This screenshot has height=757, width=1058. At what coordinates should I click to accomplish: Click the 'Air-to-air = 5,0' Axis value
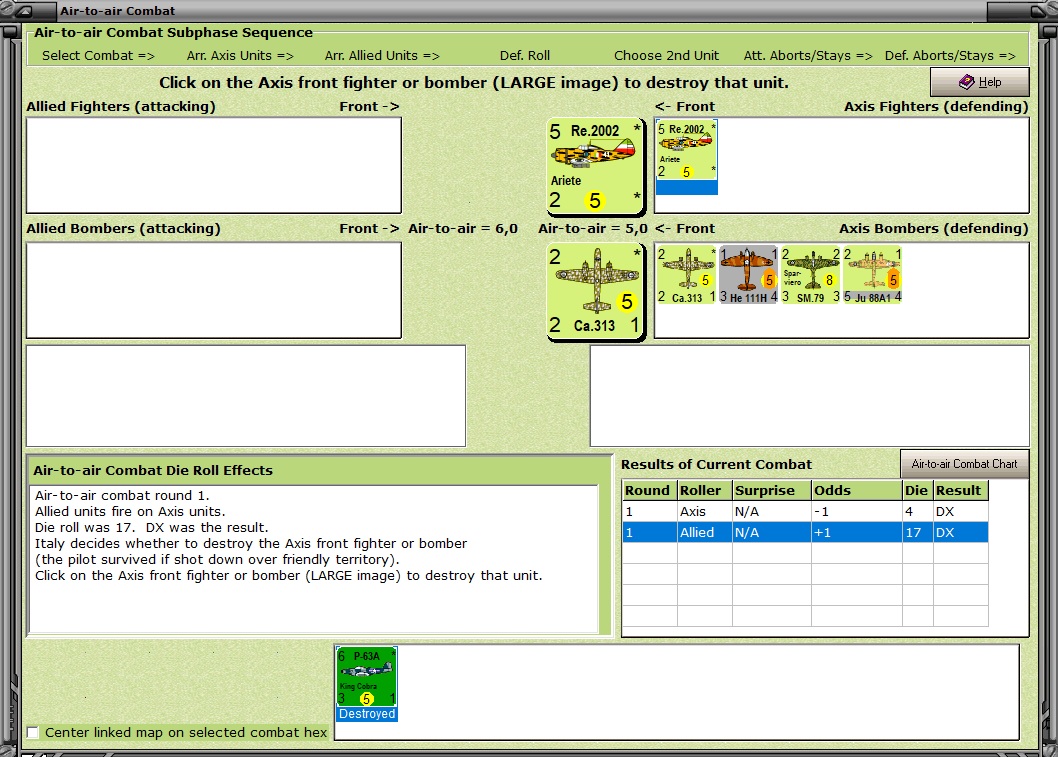[x=592, y=229]
